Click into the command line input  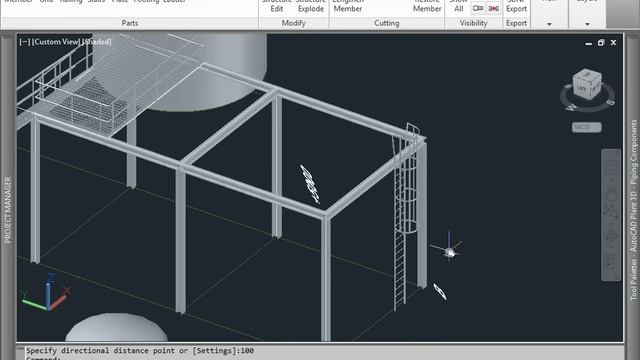coord(324,358)
